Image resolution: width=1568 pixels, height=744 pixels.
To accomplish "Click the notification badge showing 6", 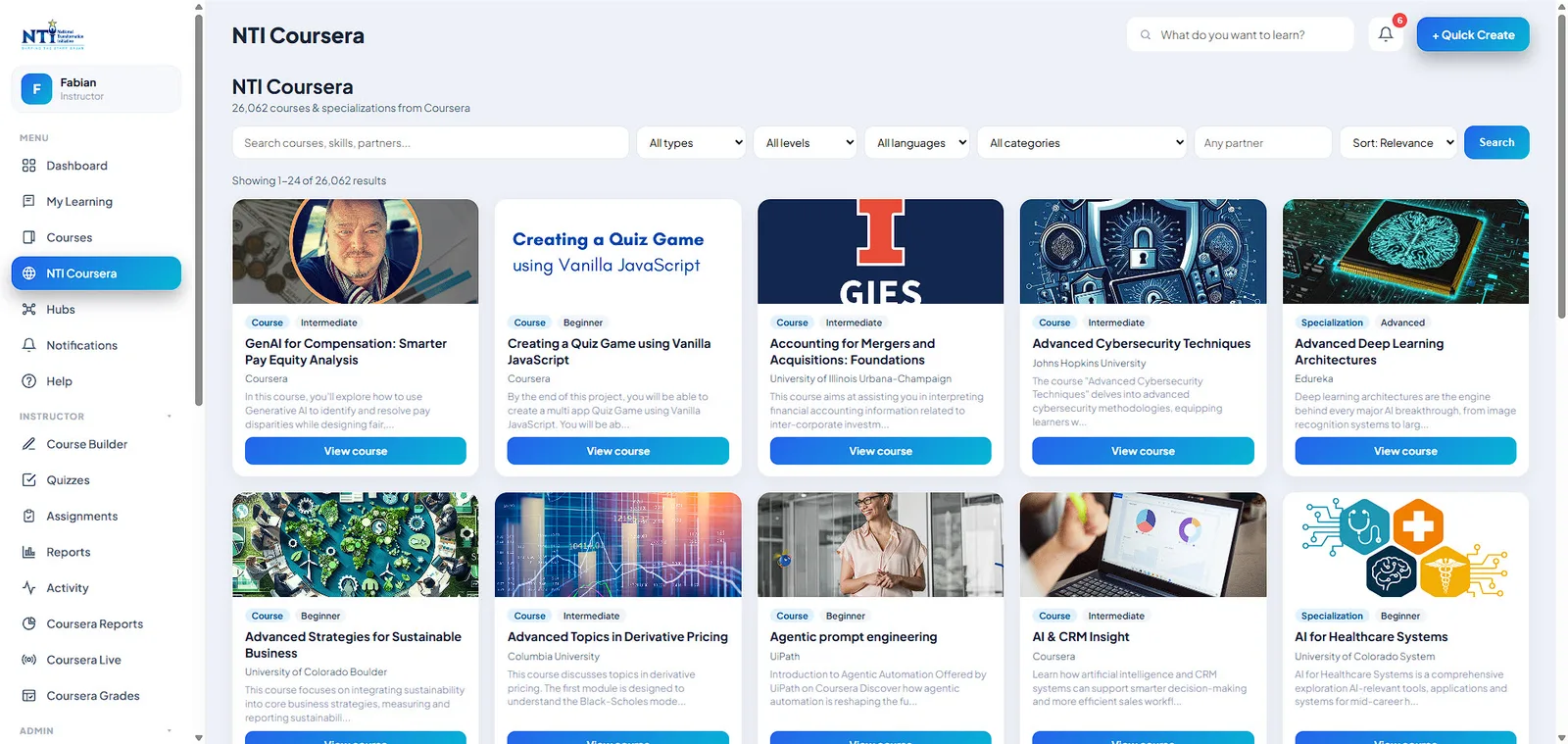I will [x=1399, y=21].
